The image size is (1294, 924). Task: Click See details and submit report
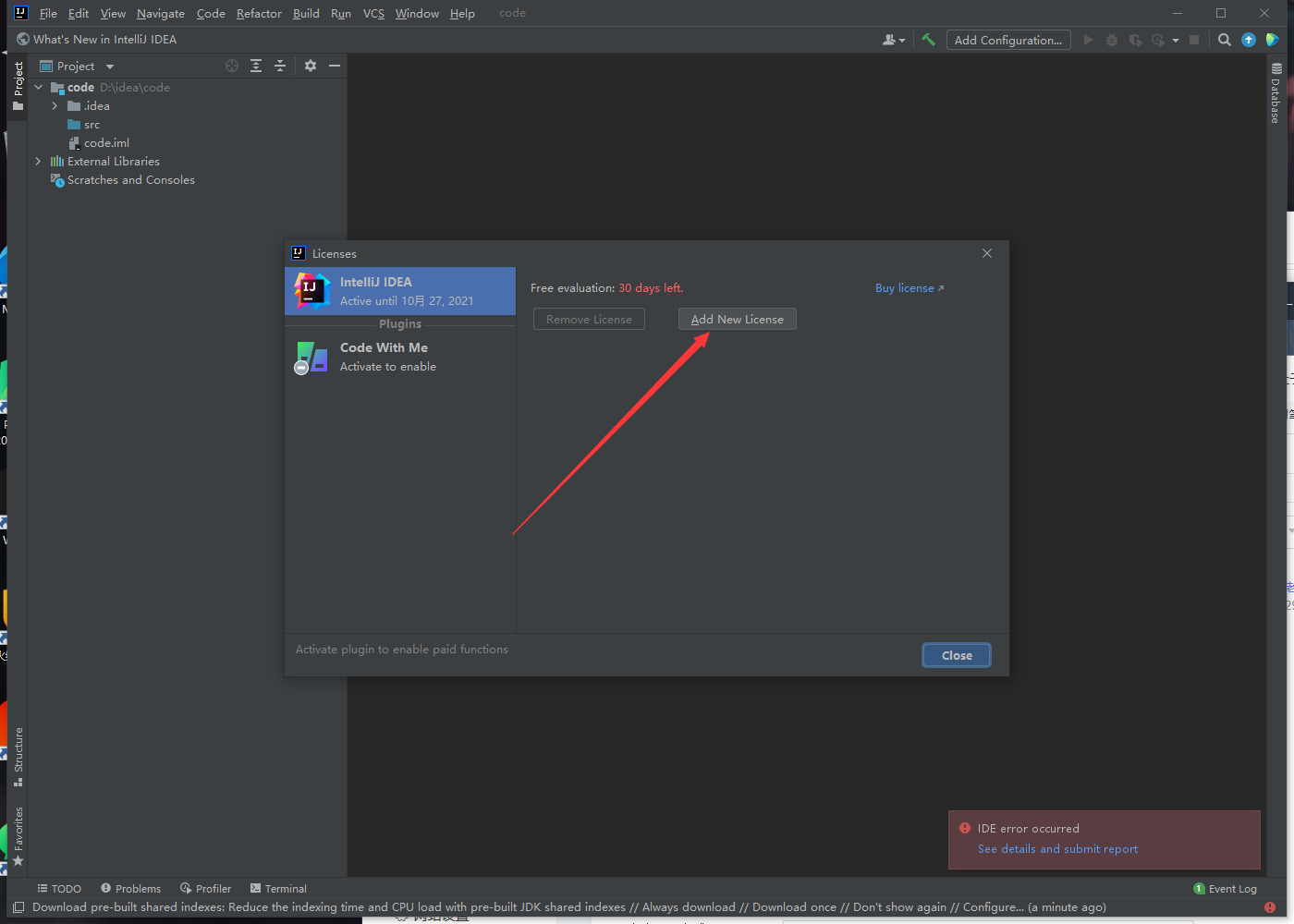pos(1057,849)
